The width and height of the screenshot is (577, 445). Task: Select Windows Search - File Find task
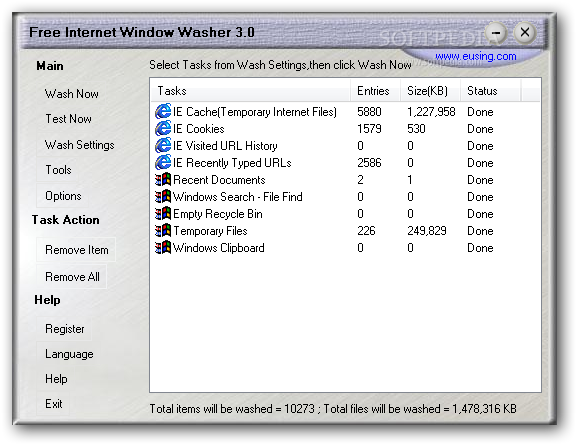pyautogui.click(x=238, y=197)
